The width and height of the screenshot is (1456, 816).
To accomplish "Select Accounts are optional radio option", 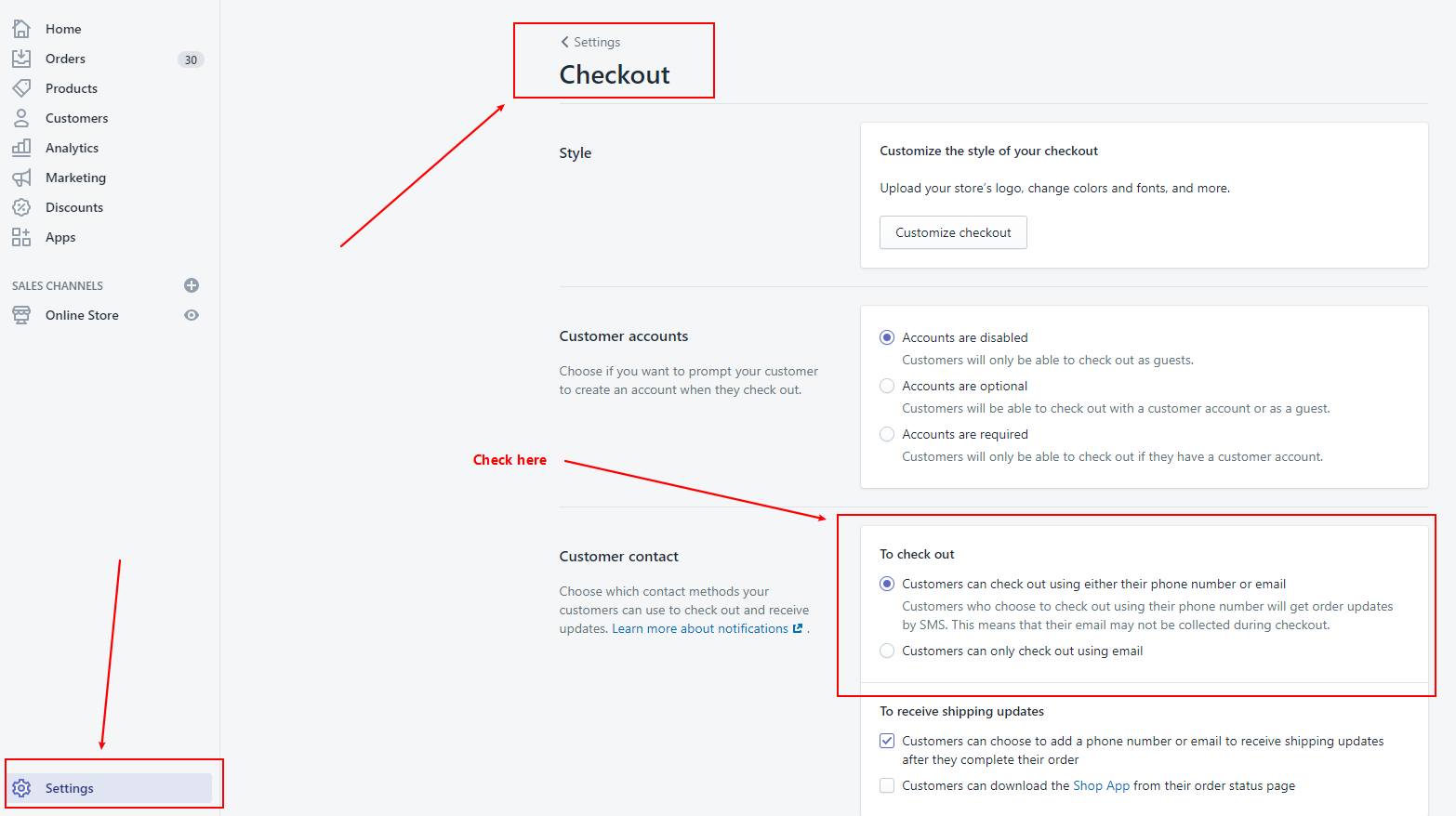I will point(887,386).
